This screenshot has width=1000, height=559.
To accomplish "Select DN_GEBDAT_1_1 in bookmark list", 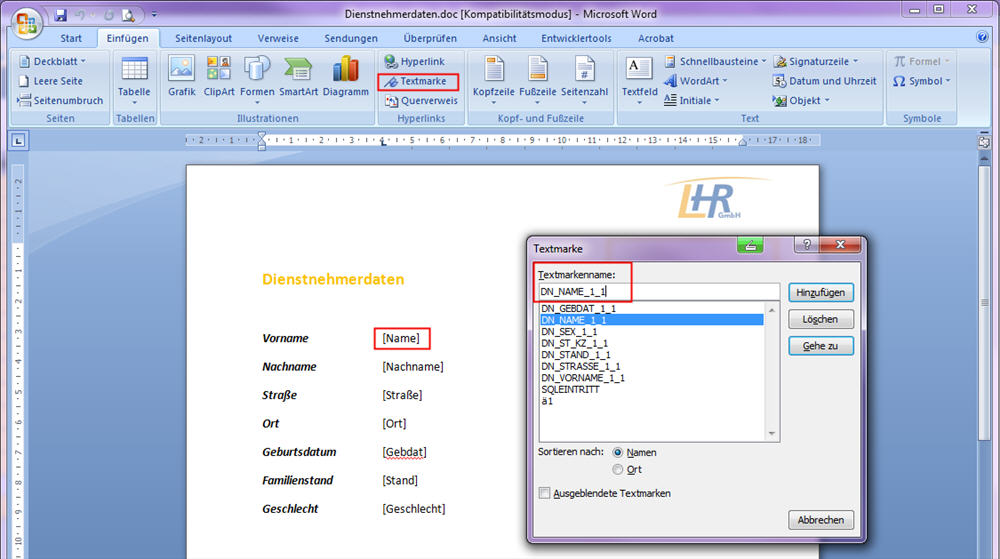I will [x=651, y=309].
